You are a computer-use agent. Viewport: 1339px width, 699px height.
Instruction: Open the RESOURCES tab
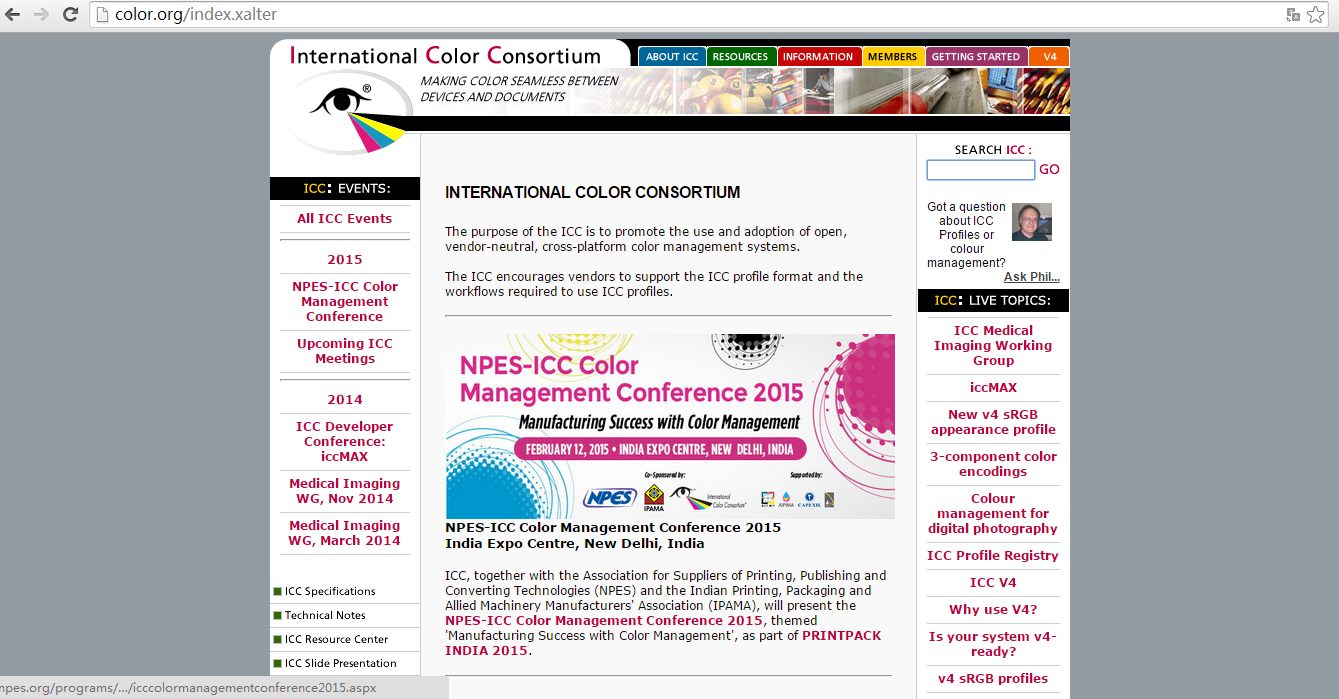(x=741, y=57)
